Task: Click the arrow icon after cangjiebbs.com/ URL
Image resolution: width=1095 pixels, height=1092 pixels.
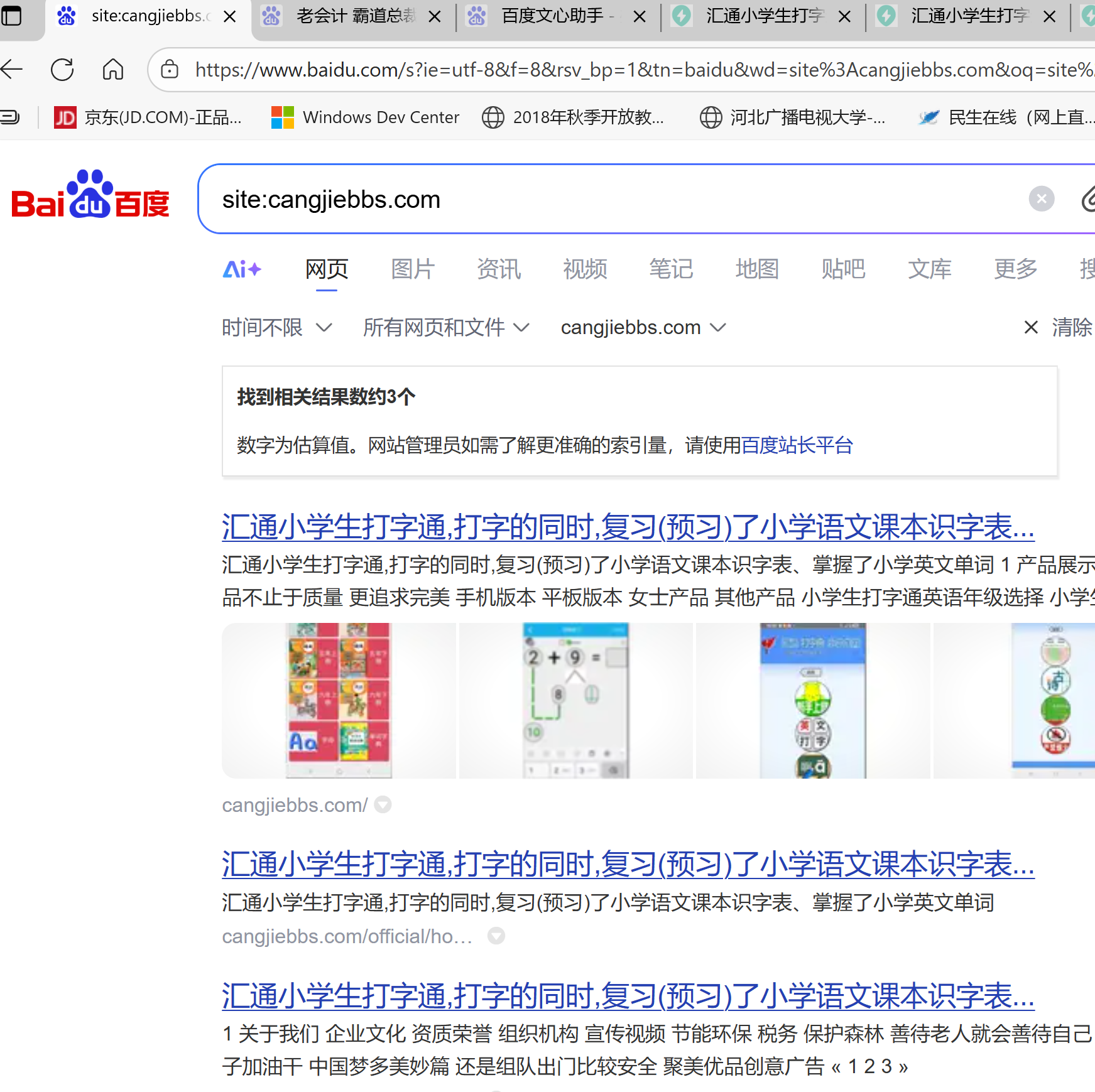Action: tap(383, 804)
